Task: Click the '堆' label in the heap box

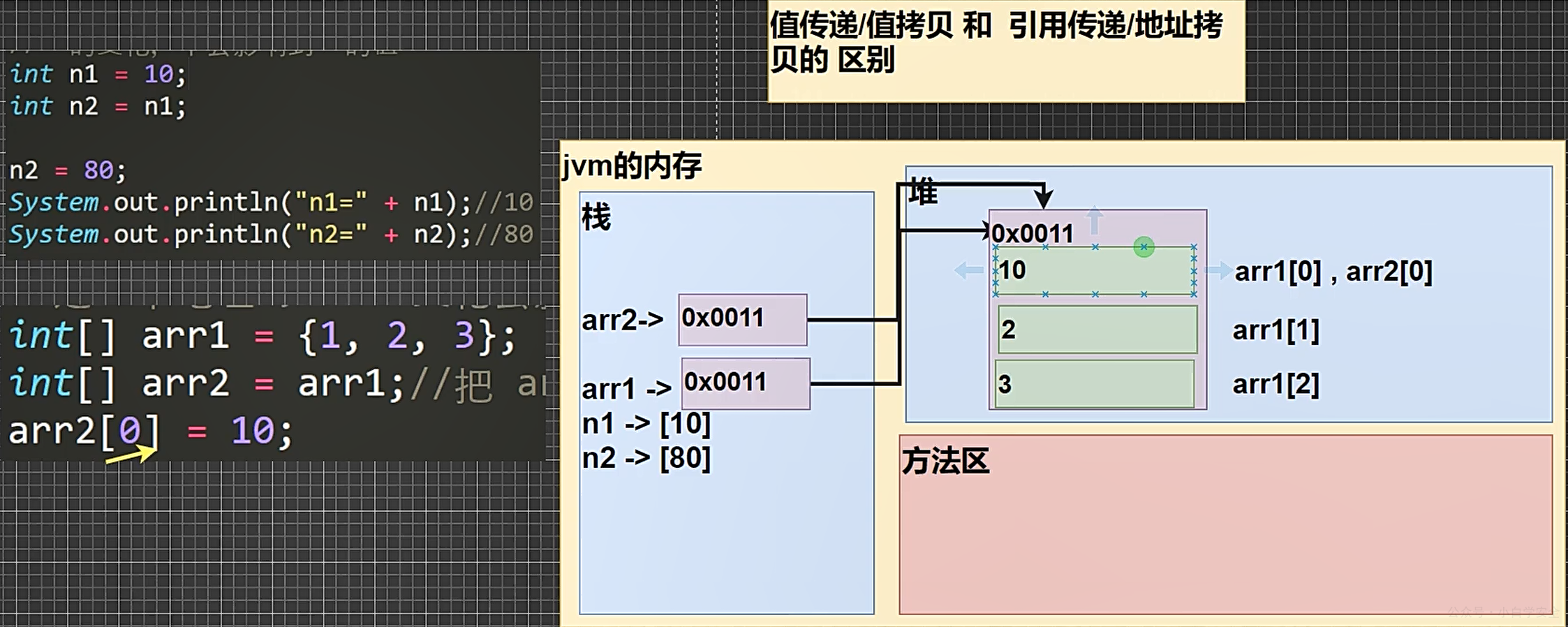Action: [x=923, y=191]
